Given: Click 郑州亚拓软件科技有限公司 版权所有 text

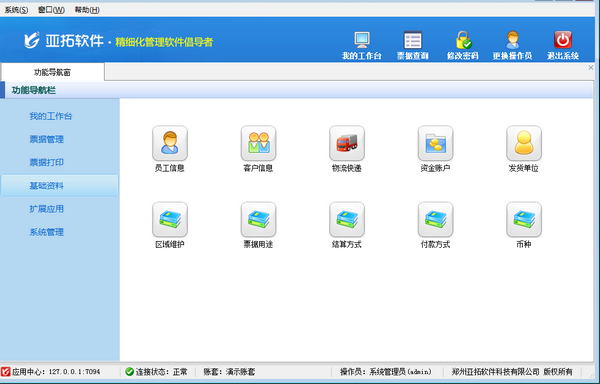Looking at the screenshot, I should point(512,372).
